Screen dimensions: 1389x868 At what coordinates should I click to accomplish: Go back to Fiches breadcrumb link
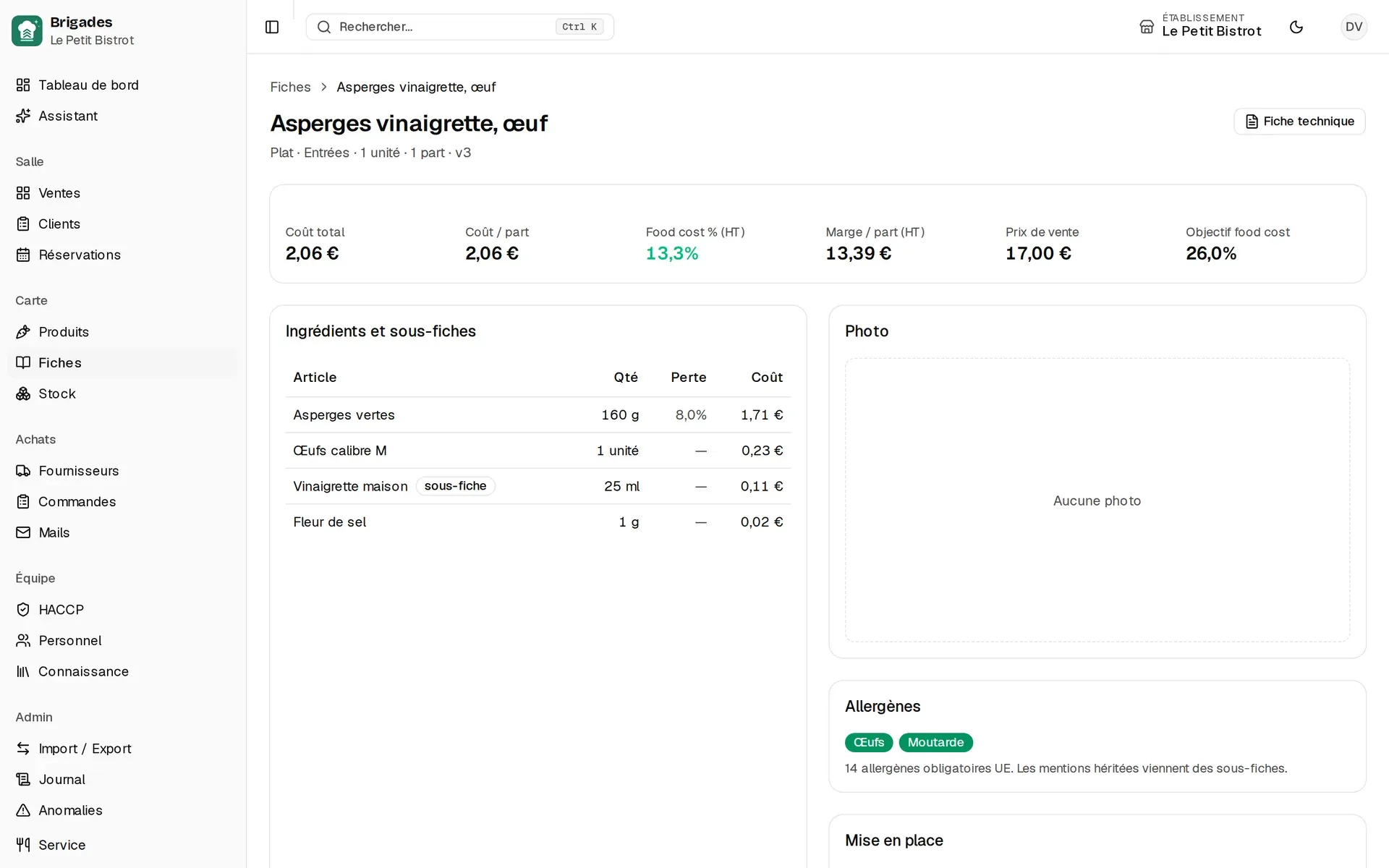[290, 87]
